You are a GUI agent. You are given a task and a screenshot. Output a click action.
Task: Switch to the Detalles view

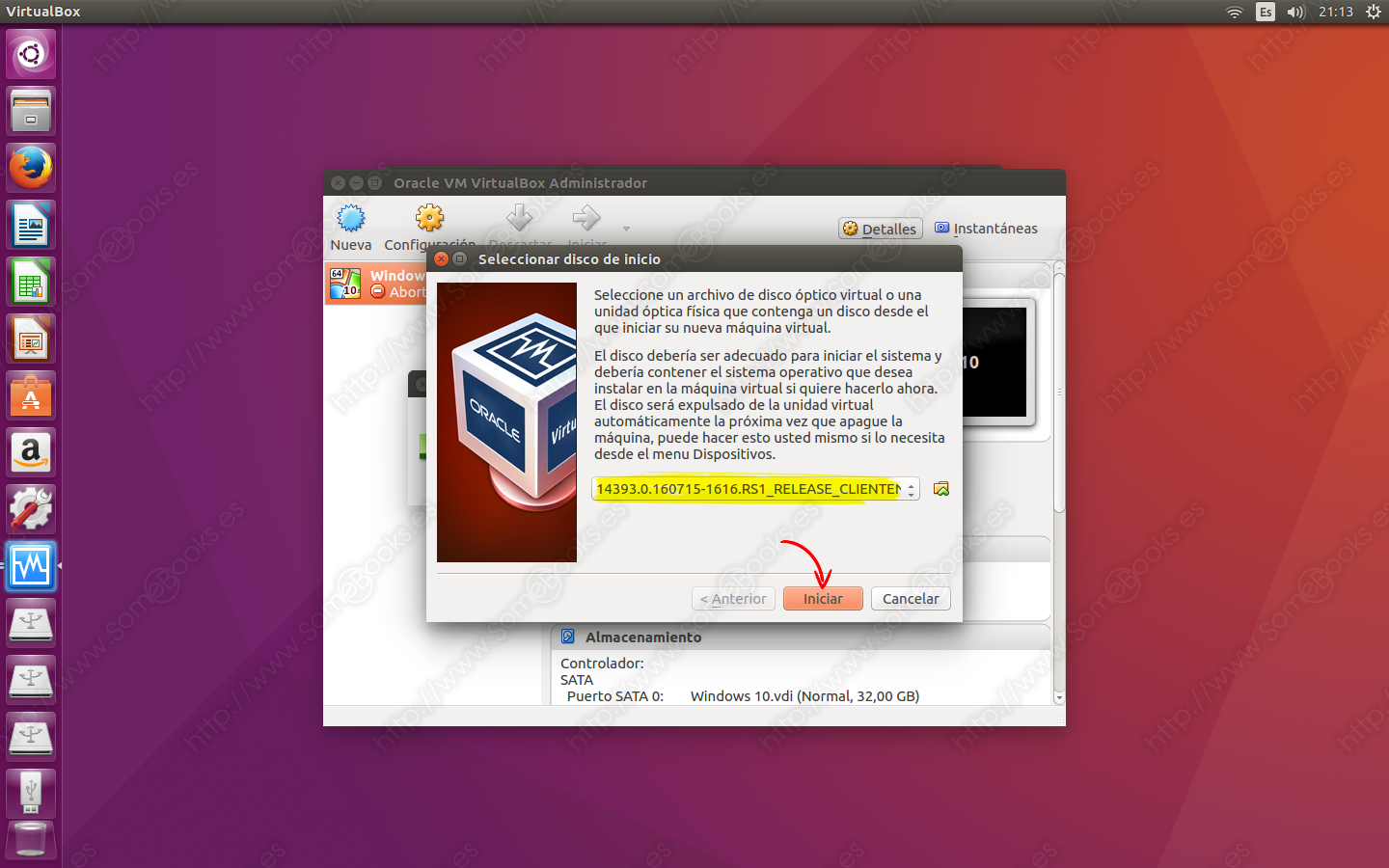(x=880, y=229)
